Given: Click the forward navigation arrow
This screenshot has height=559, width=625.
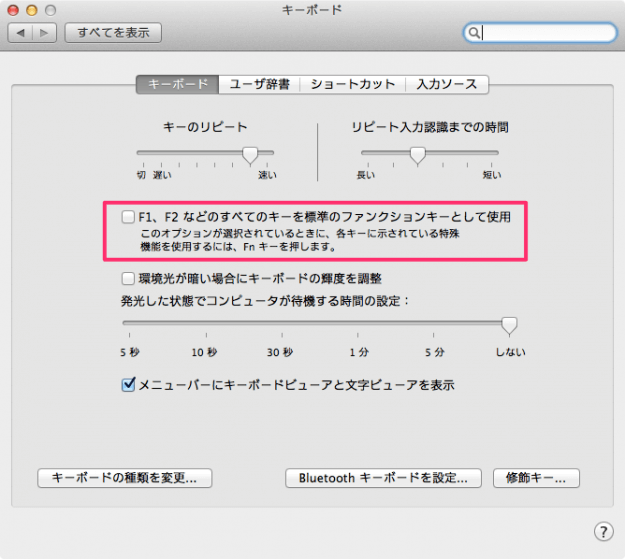Looking at the screenshot, I should 44,33.
